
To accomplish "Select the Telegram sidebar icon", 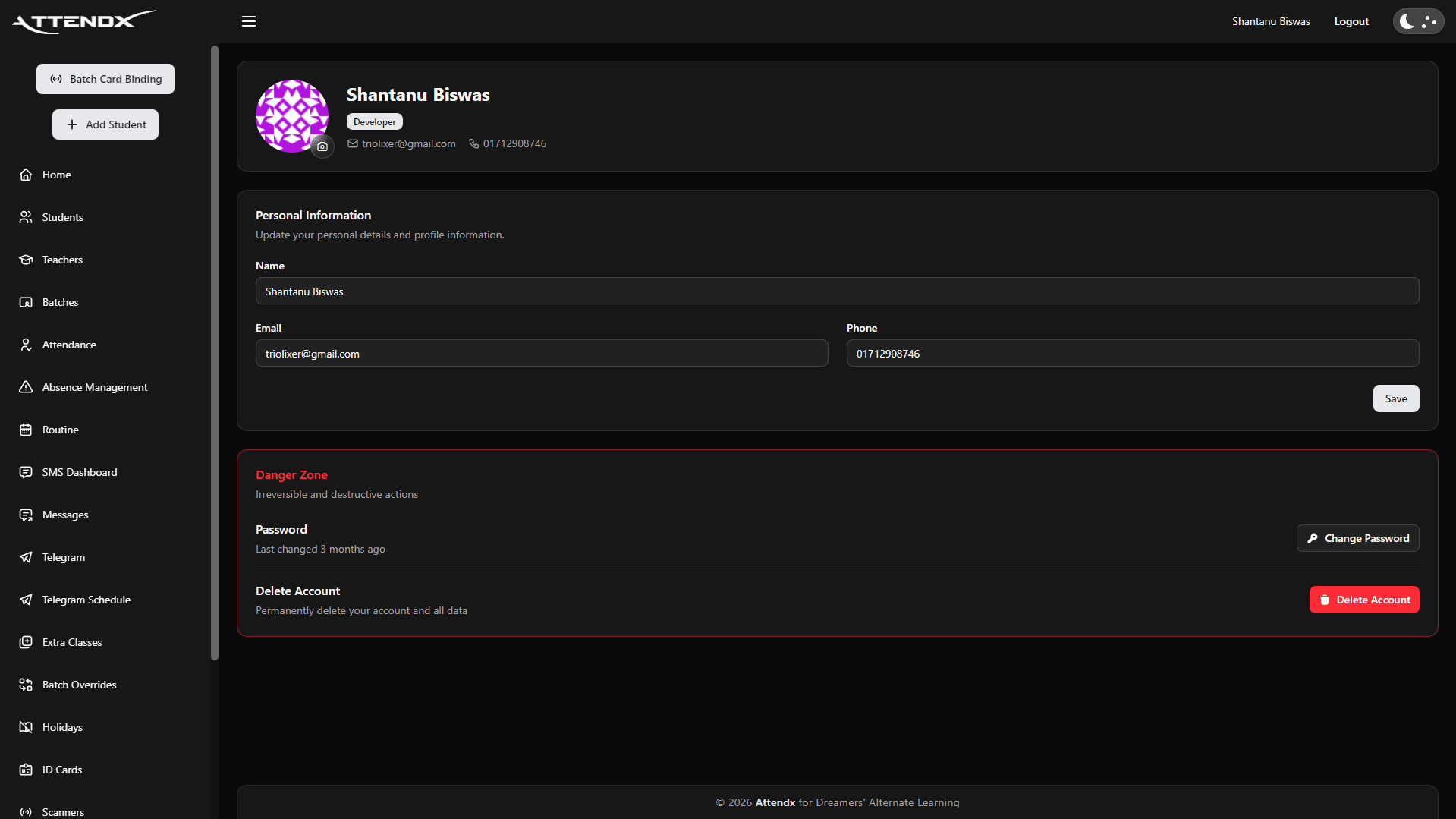I will click(26, 557).
